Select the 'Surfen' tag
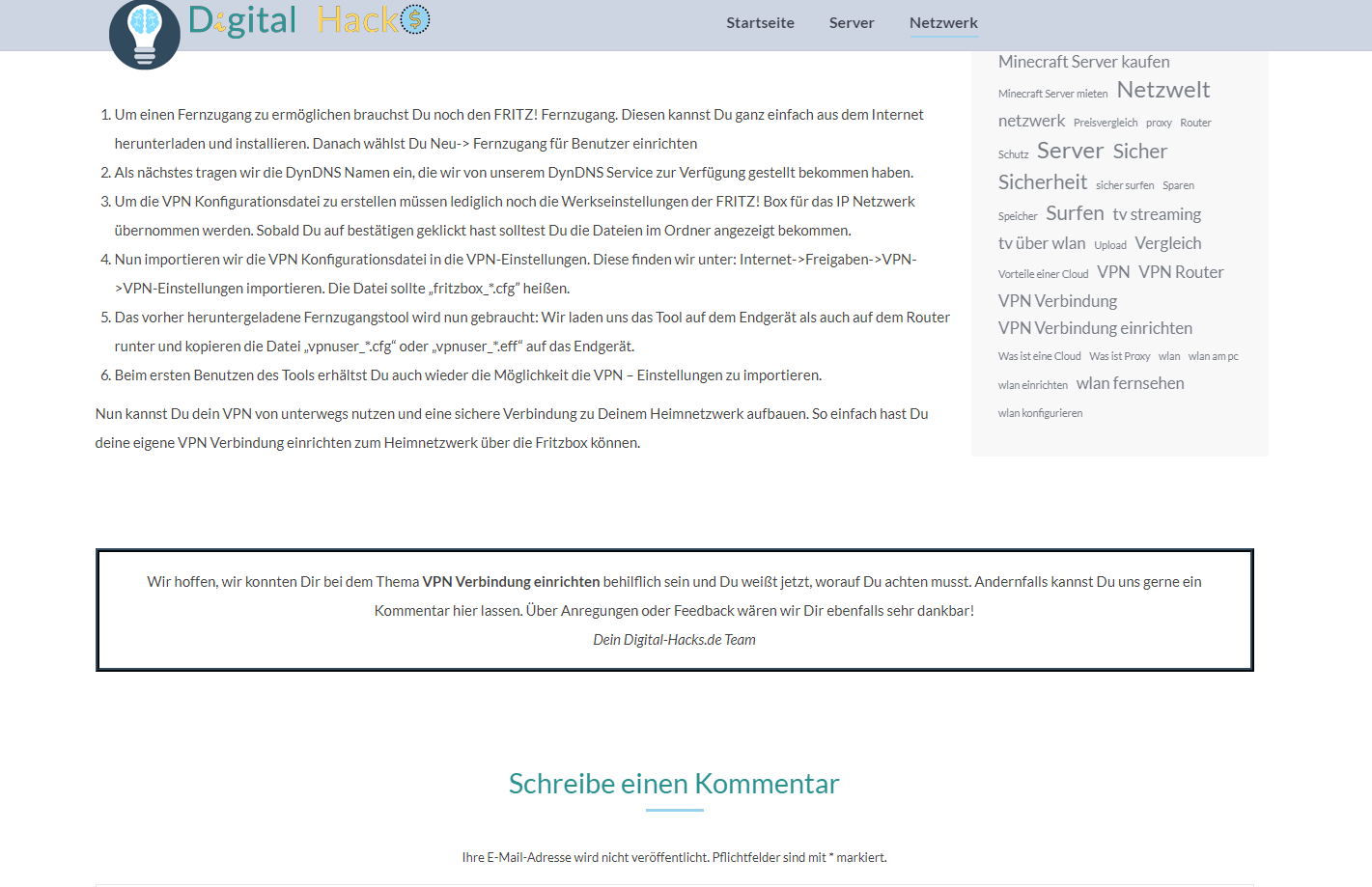Image resolution: width=1372 pixels, height=887 pixels. click(1075, 213)
